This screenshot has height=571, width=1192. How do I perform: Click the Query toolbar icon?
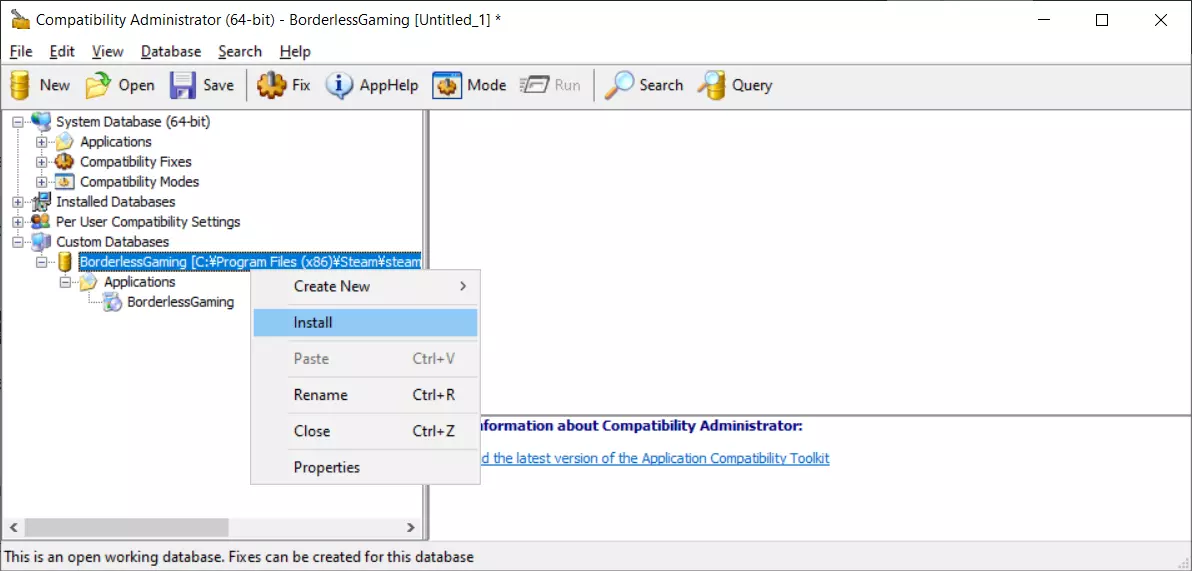pyautogui.click(x=712, y=85)
